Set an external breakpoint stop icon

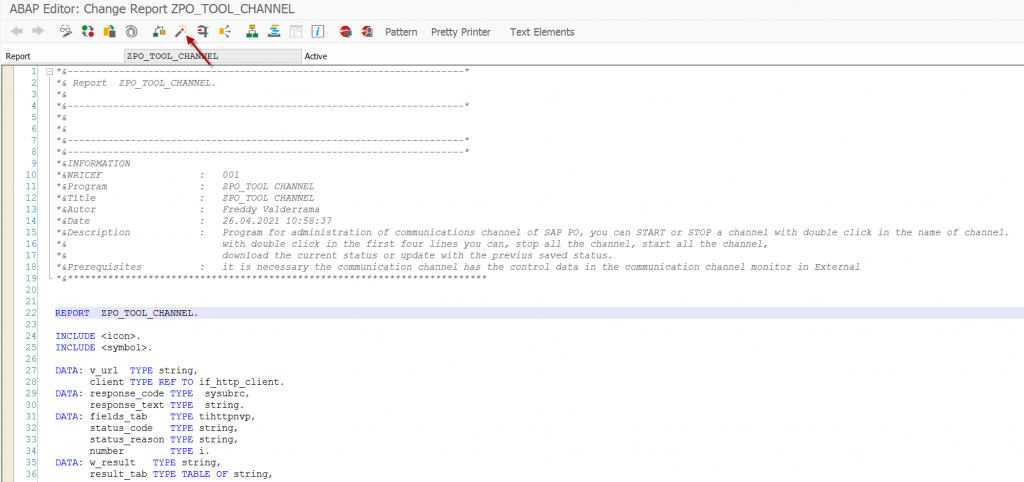pyautogui.click(x=368, y=31)
